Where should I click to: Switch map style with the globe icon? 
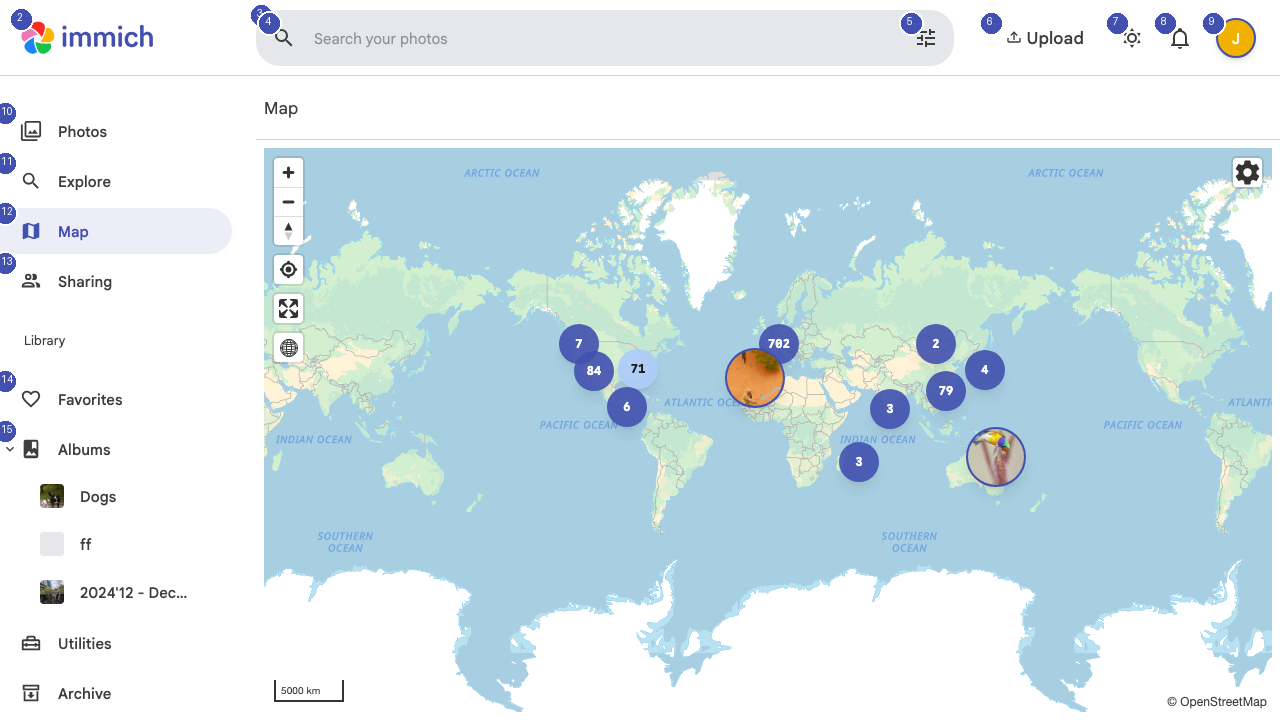pos(288,347)
